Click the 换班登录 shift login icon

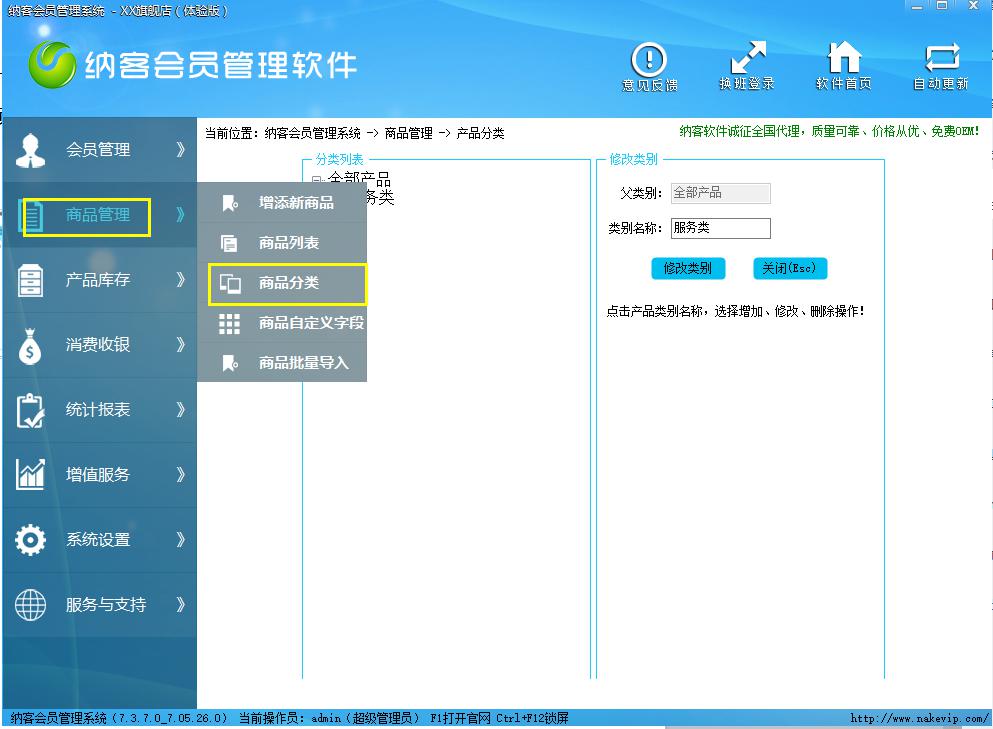[x=747, y=59]
